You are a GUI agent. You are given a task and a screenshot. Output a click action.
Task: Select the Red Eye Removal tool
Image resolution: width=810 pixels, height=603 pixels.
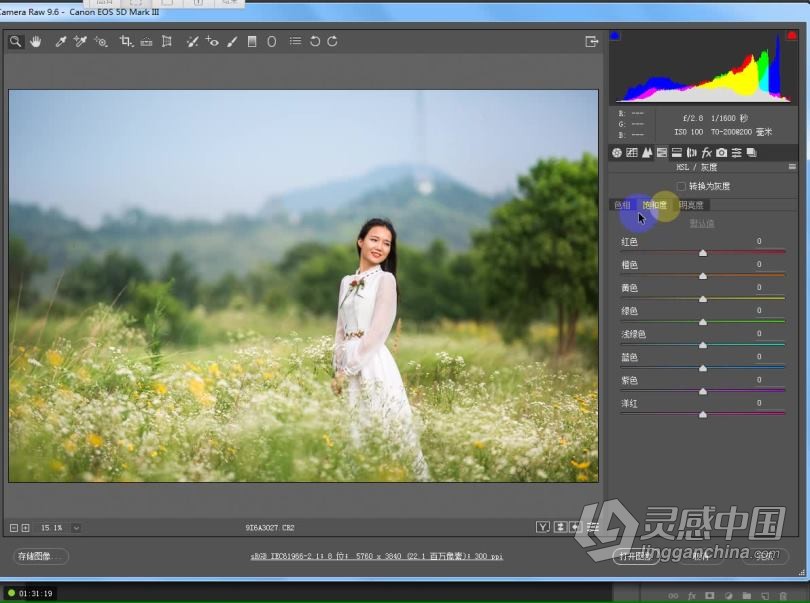[x=212, y=41]
